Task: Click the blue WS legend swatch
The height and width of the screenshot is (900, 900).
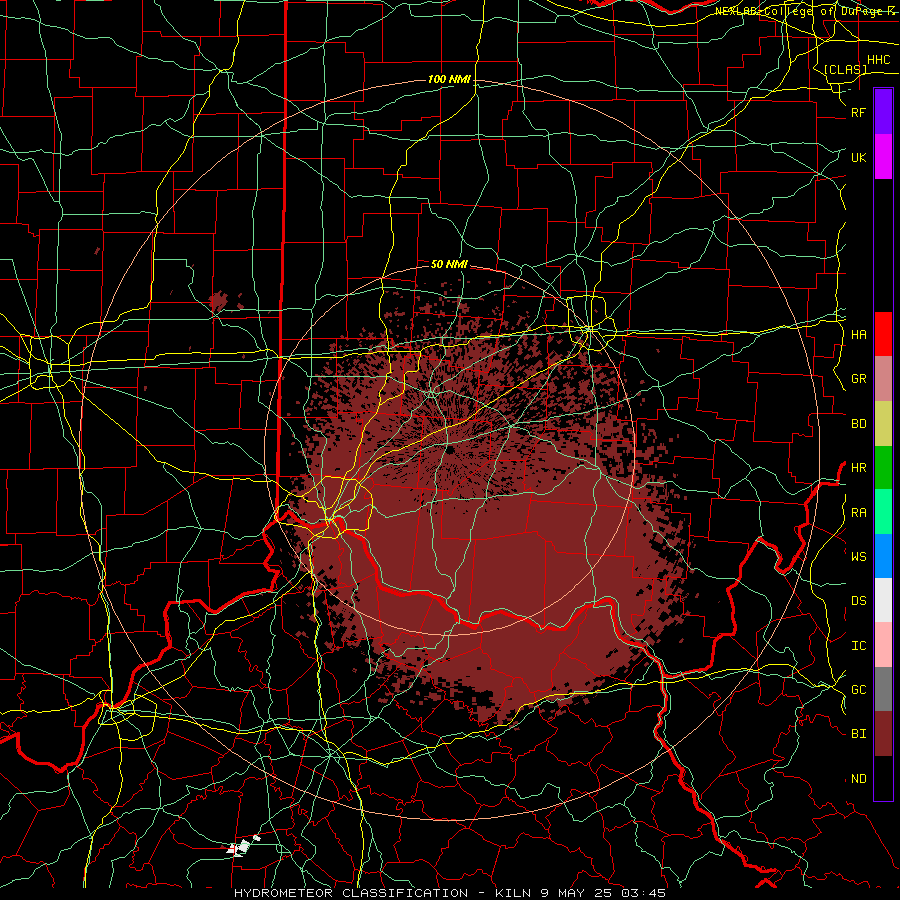Action: point(883,556)
